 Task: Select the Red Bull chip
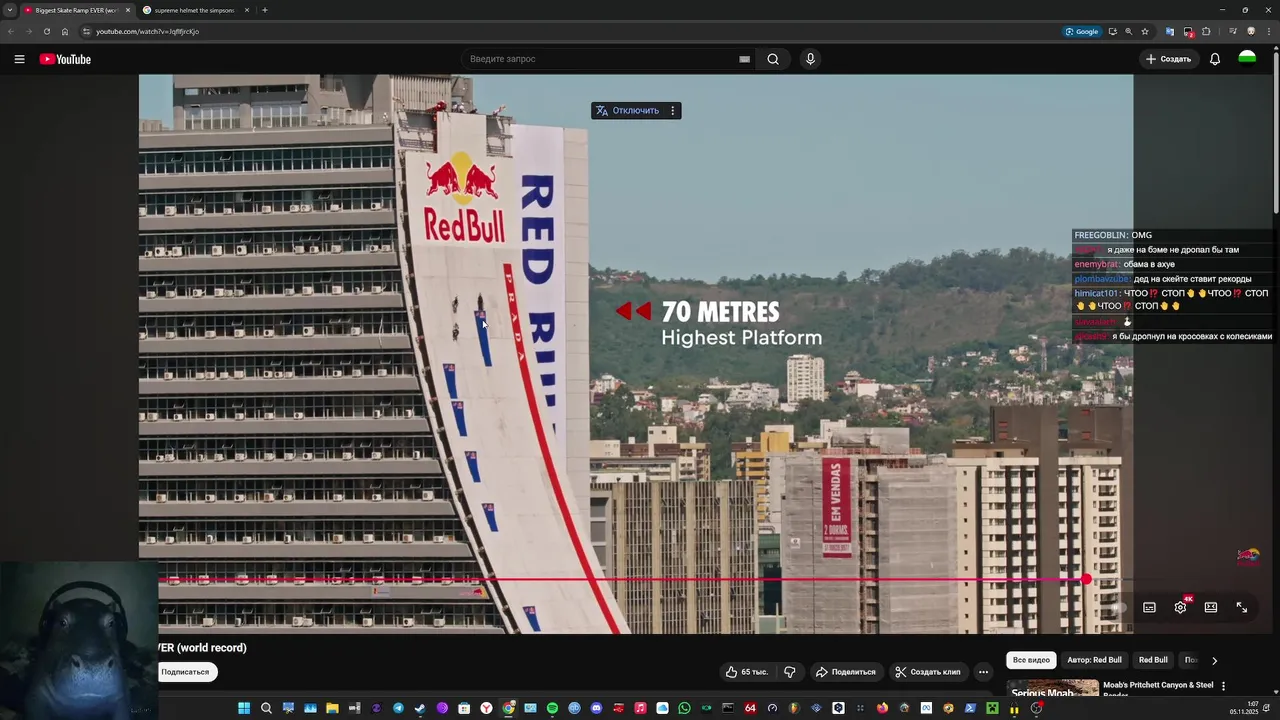(x=1153, y=660)
